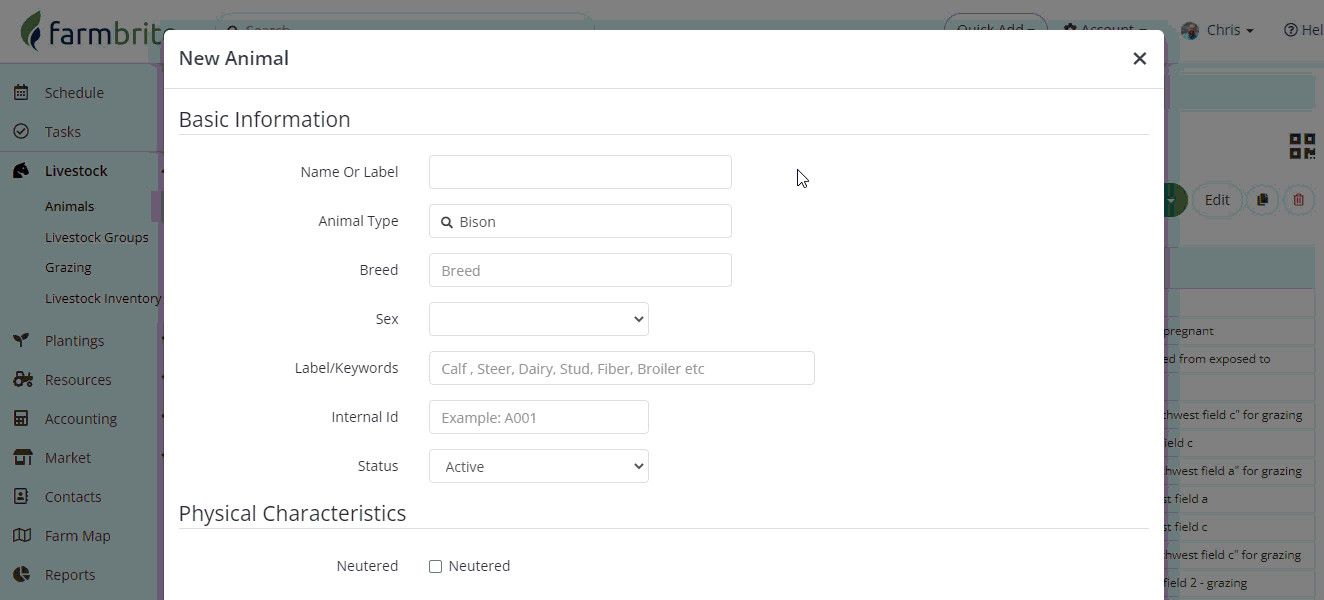Click the Plantings sprout icon

(x=21, y=340)
